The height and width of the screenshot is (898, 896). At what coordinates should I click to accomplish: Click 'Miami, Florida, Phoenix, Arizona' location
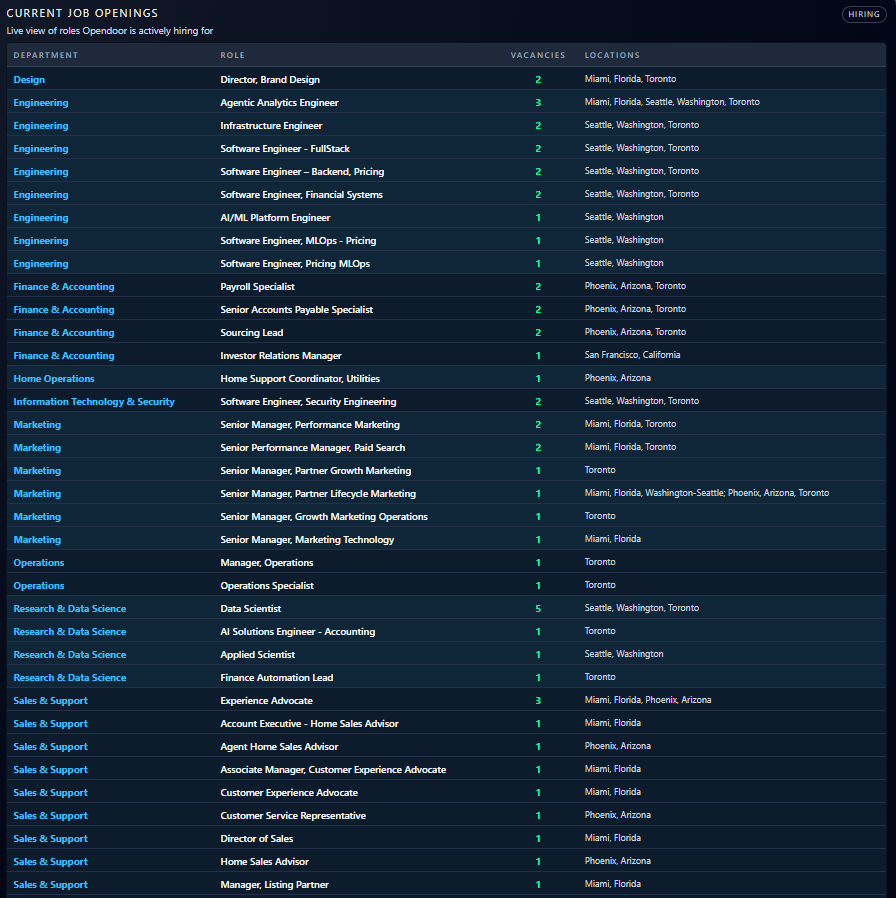point(648,700)
